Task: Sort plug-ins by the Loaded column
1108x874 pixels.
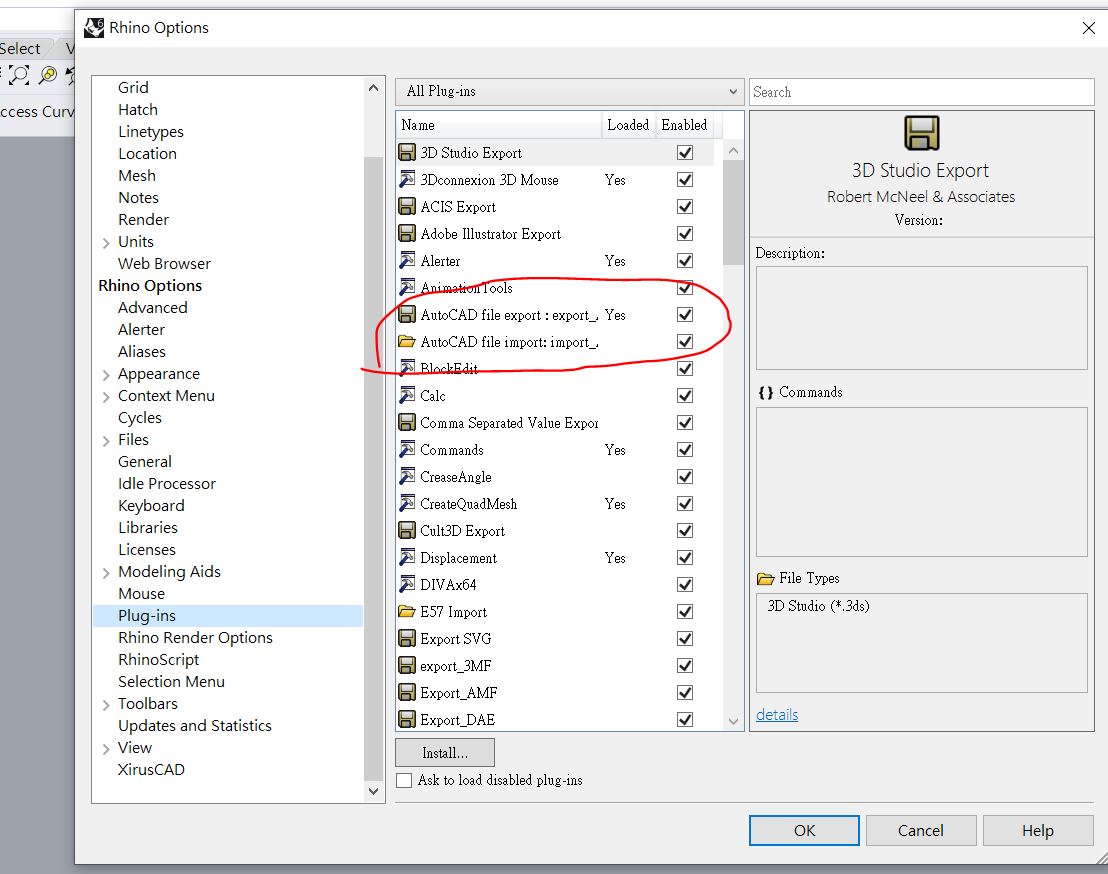Action: pos(628,125)
